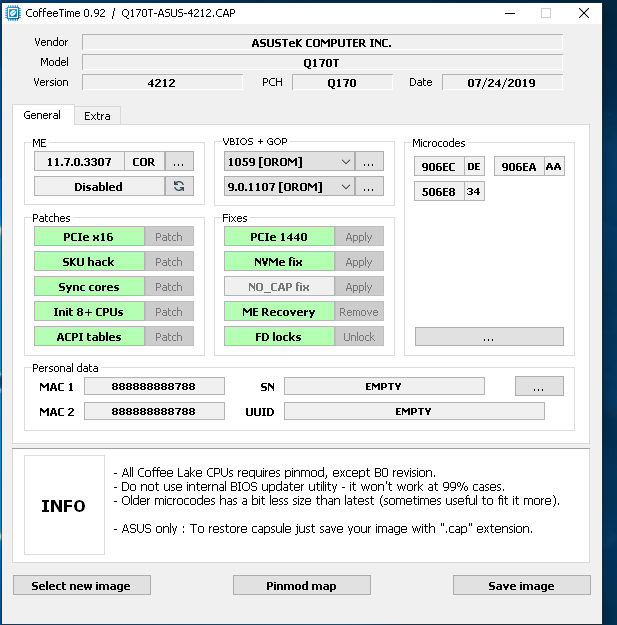617x625 pixels.
Task: Click the PCIe x16 patch status label
Action: (89, 237)
